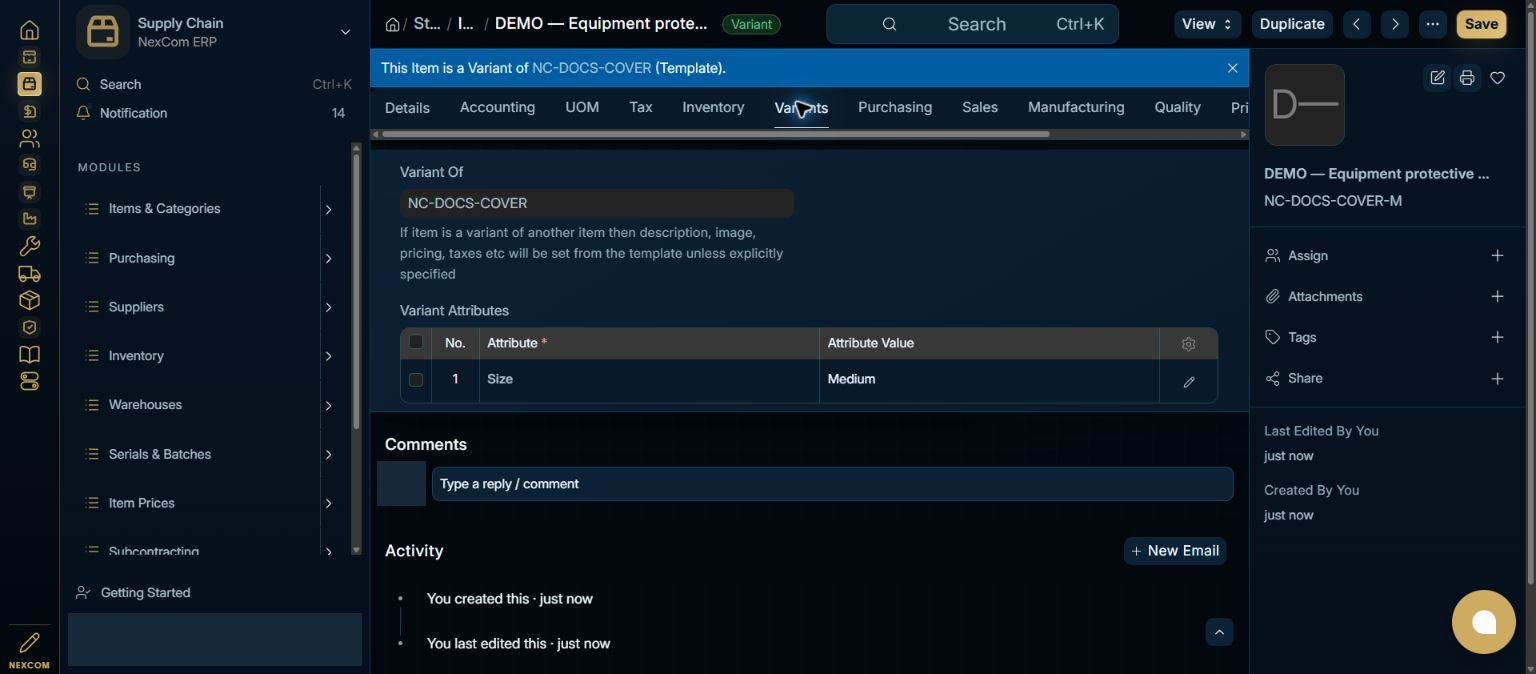Screen dimensions: 1536x674
Task: Click the home breadcrumb icon
Action: [393, 24]
